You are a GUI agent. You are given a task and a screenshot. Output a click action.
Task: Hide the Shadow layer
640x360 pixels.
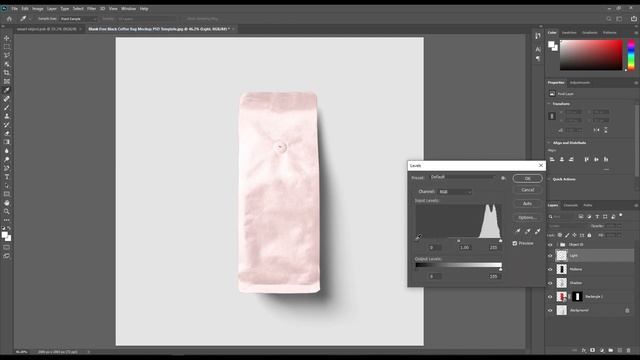tap(550, 283)
